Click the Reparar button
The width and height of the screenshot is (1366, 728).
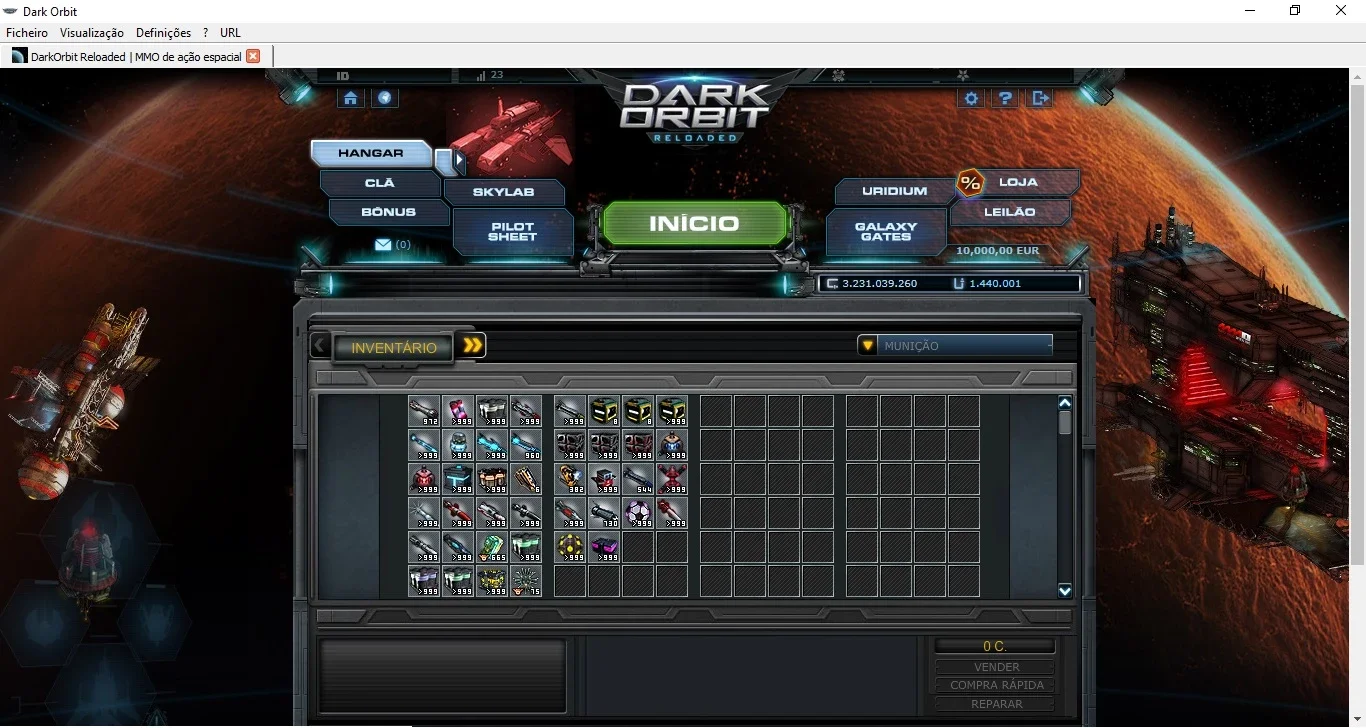(996, 704)
